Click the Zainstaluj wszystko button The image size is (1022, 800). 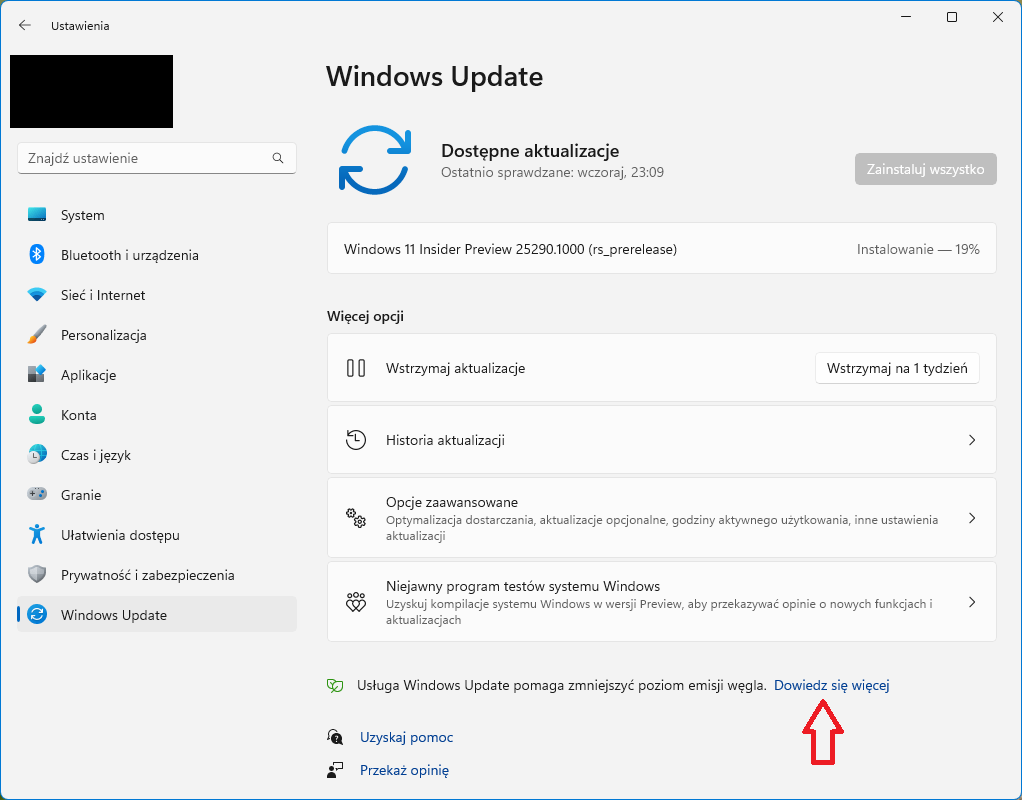(x=926, y=169)
